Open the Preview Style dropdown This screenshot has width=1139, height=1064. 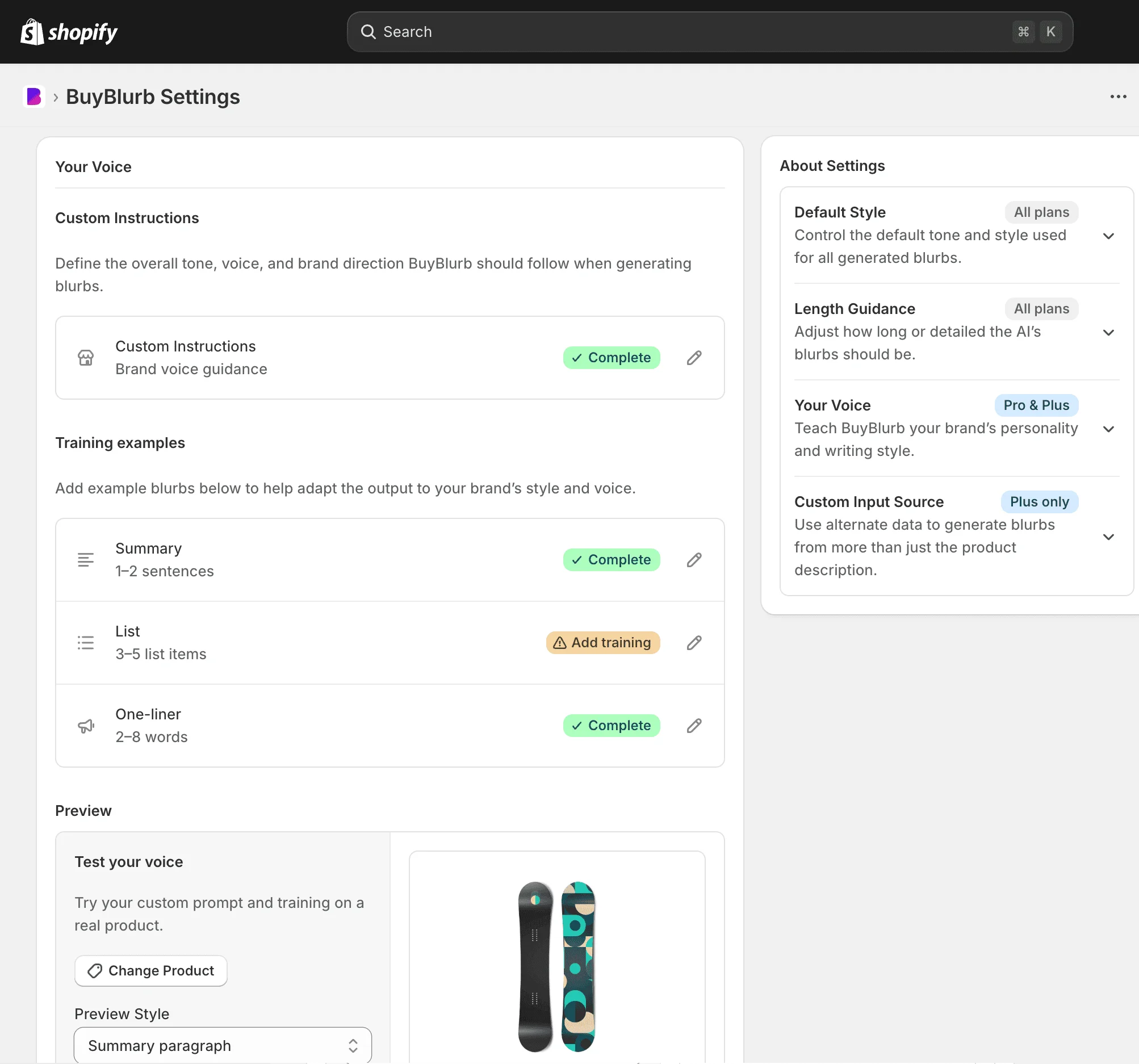223,1046
